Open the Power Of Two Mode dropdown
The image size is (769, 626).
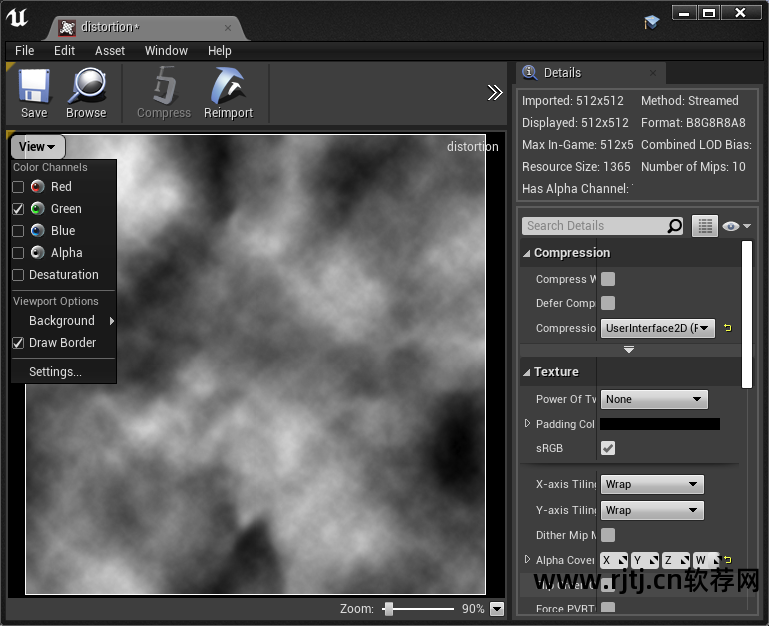654,399
